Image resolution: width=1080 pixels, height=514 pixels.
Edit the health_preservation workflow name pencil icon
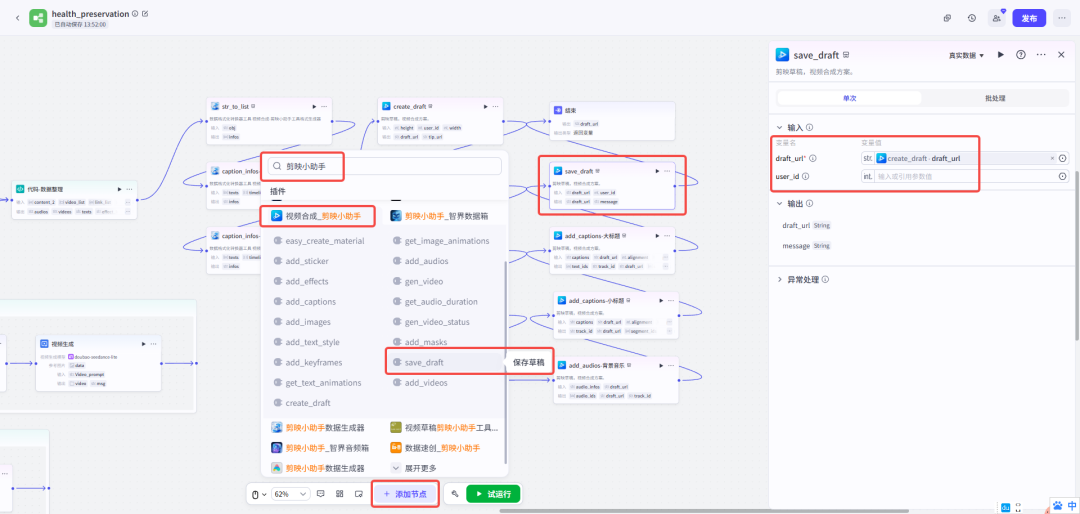[x=145, y=14]
